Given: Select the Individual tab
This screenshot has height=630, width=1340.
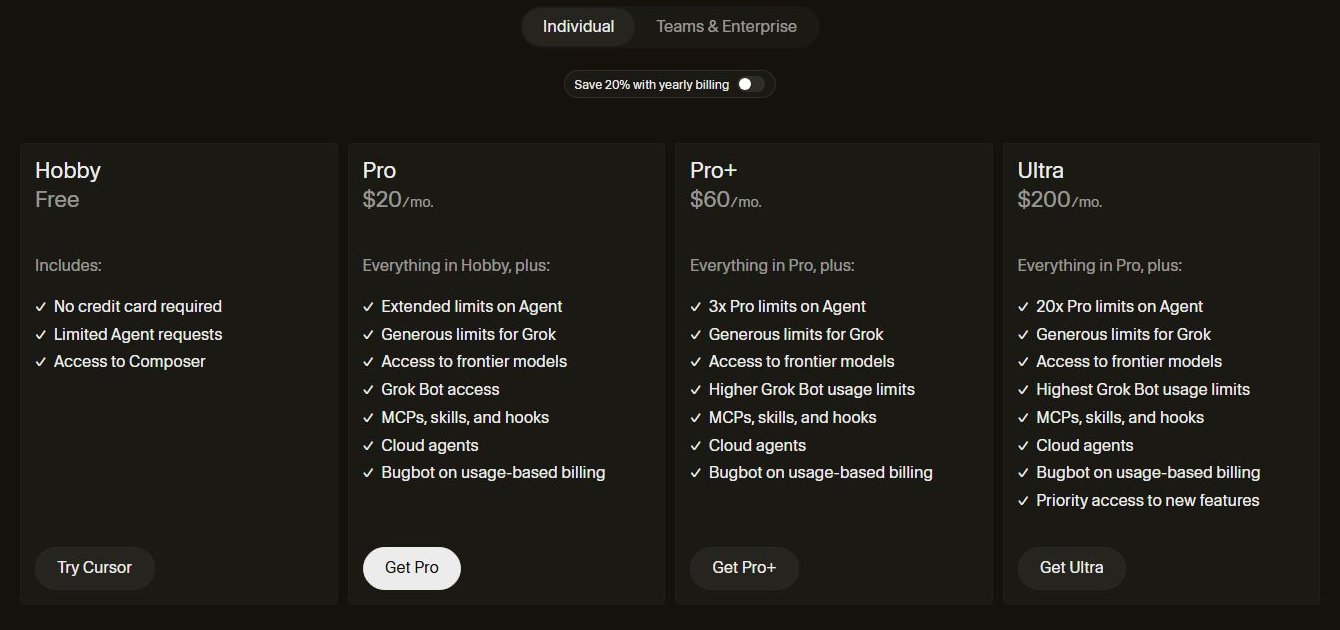Looking at the screenshot, I should pyautogui.click(x=578, y=26).
